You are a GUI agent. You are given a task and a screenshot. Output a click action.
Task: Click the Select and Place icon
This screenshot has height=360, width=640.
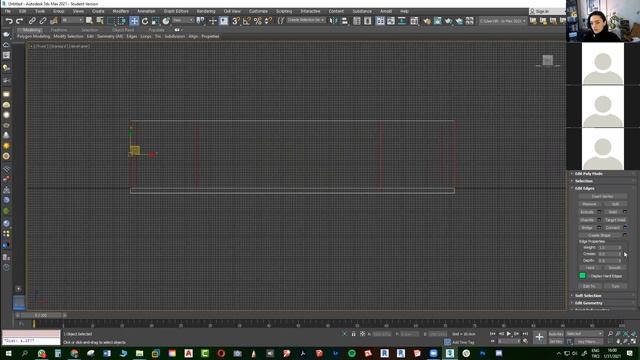click(x=166, y=21)
